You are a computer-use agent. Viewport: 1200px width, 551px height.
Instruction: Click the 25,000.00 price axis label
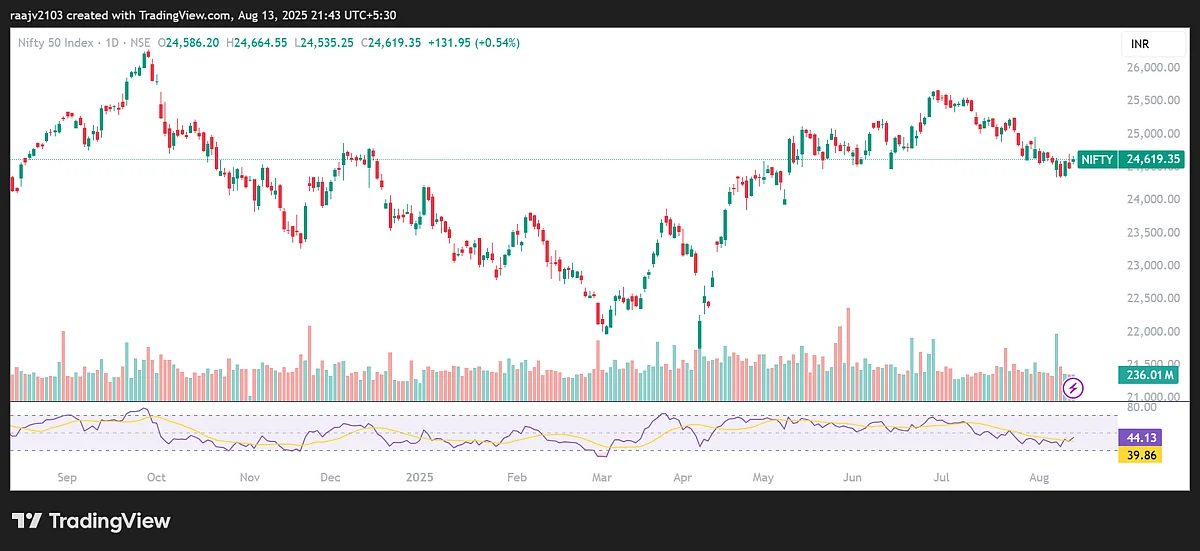click(1153, 134)
